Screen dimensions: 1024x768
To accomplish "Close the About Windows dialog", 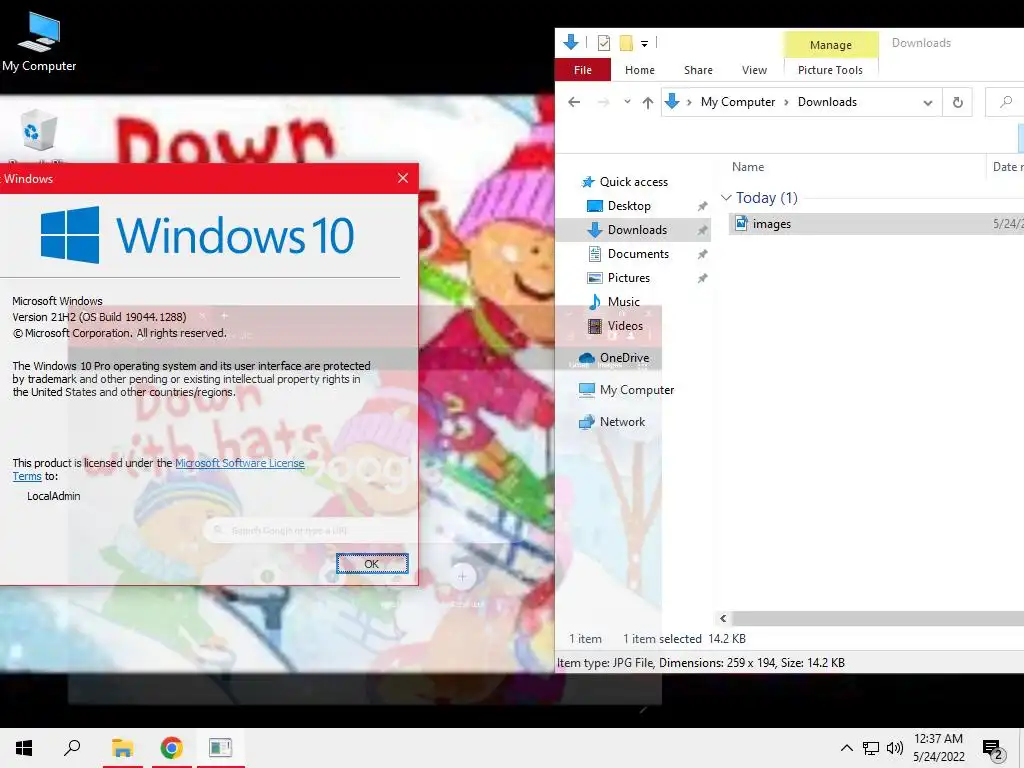I will click(x=403, y=178).
